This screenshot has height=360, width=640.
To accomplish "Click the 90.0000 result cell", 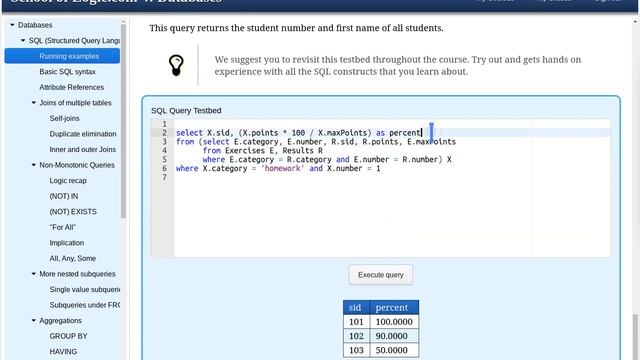I will pos(394,336).
